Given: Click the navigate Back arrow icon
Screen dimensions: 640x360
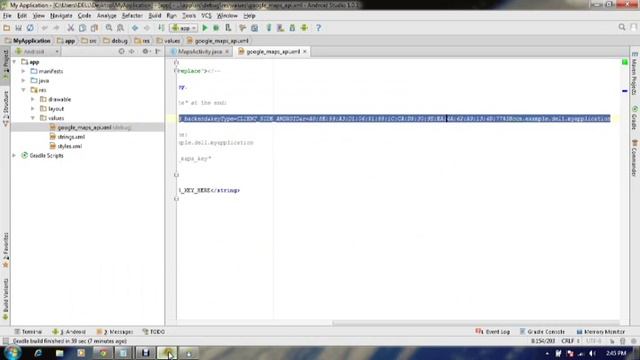Looking at the screenshot, I should point(135,28).
